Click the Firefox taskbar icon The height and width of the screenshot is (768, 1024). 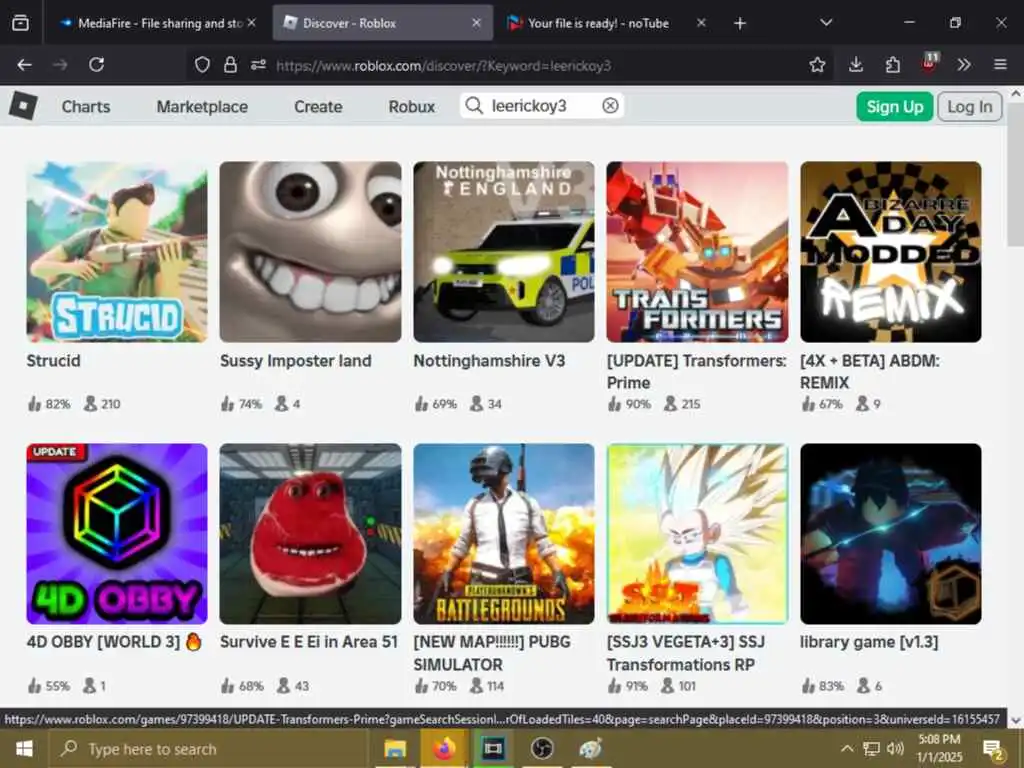444,749
